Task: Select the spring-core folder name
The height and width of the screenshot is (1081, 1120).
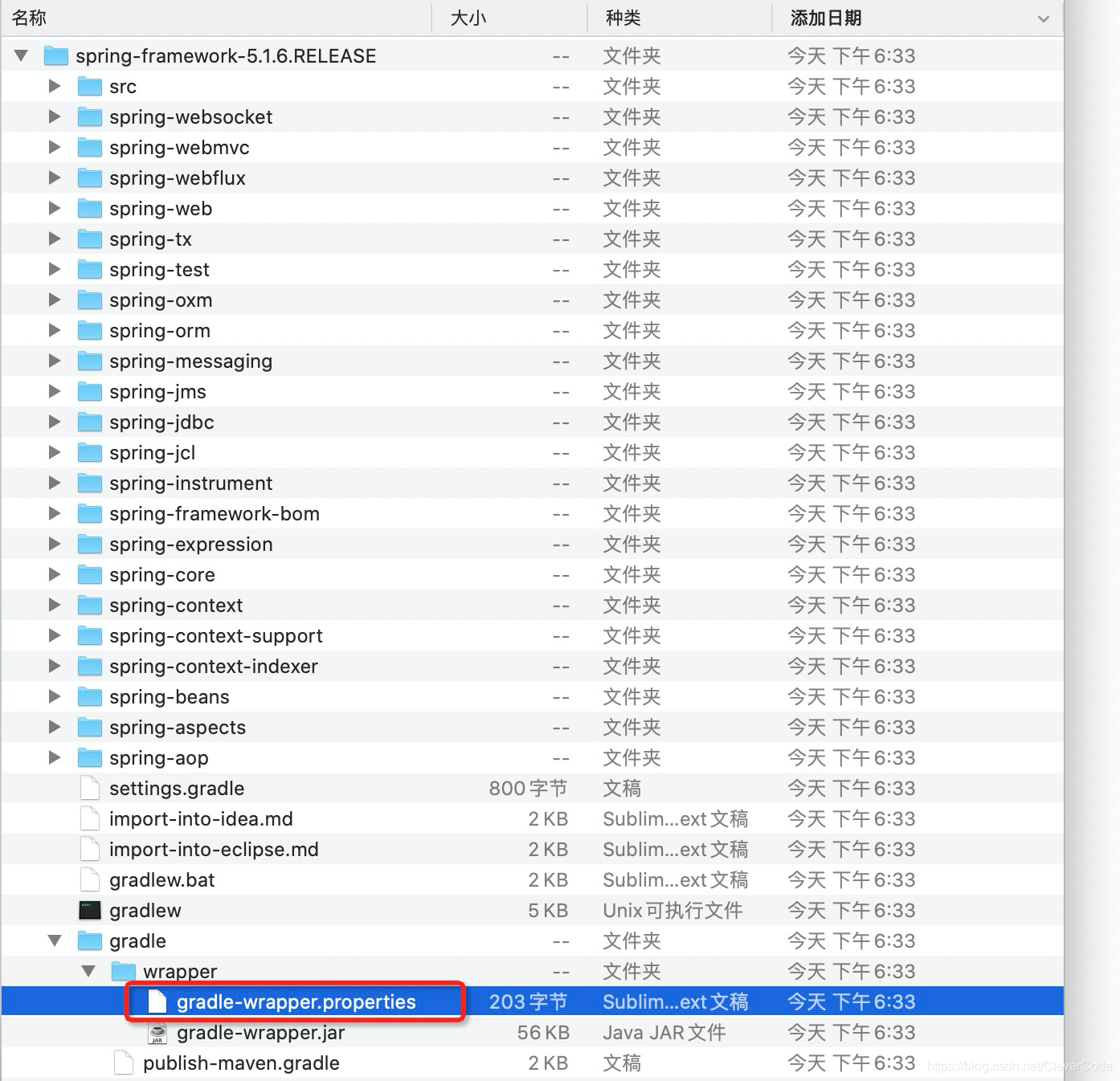Action: 162,575
